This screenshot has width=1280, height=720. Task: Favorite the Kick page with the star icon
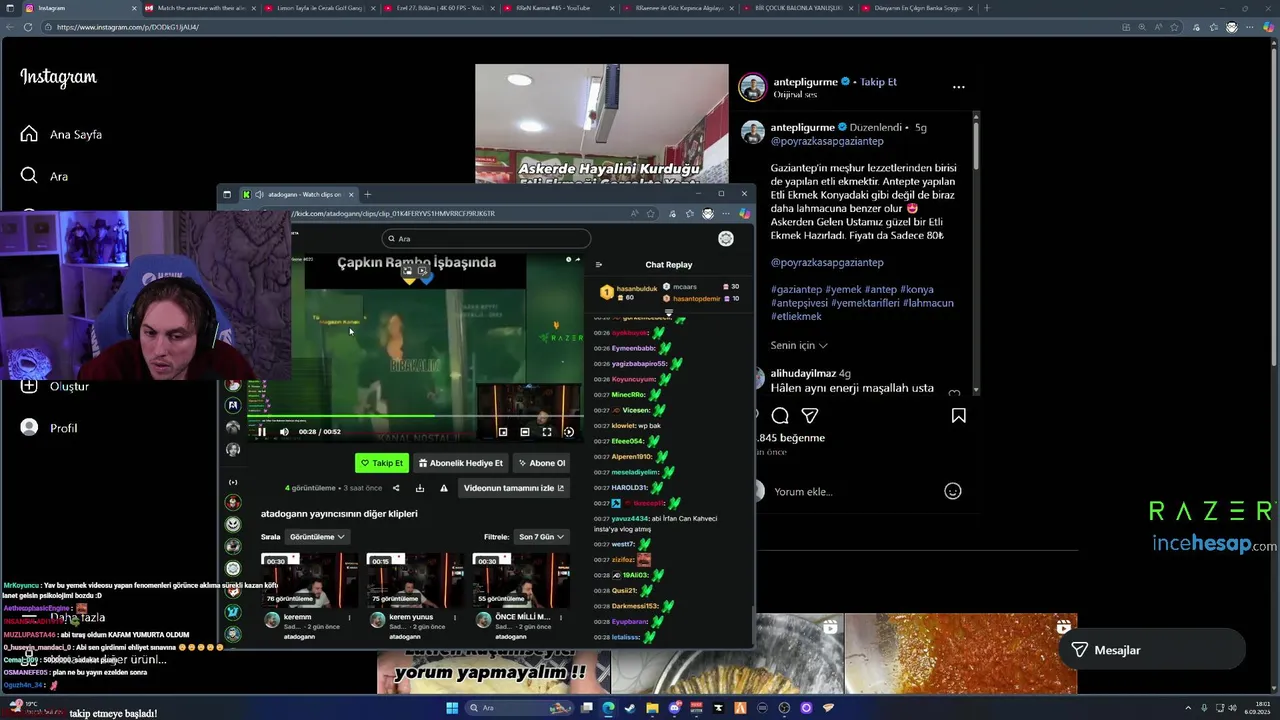pyautogui.click(x=650, y=213)
